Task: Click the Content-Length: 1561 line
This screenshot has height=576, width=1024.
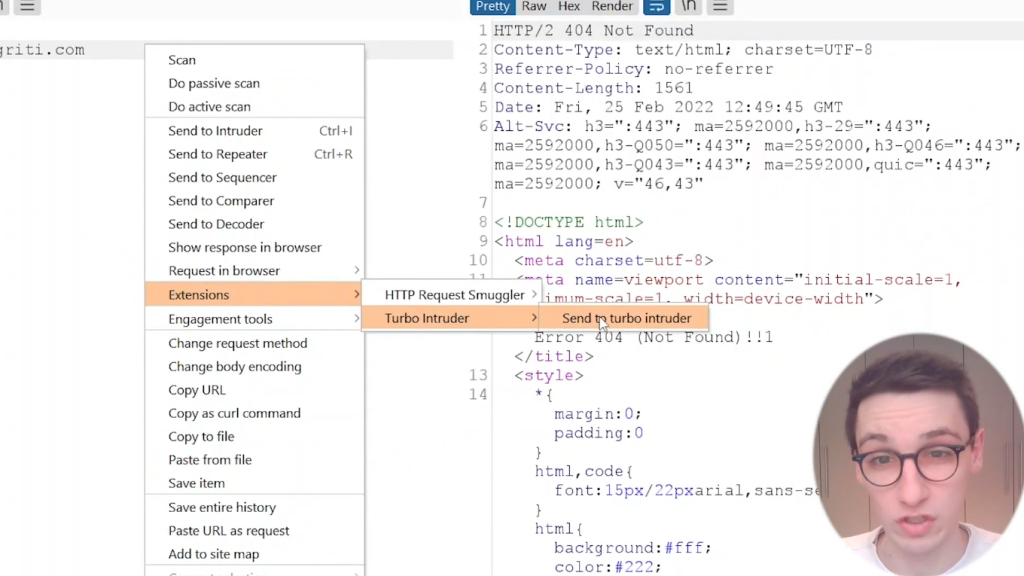Action: 593,88
